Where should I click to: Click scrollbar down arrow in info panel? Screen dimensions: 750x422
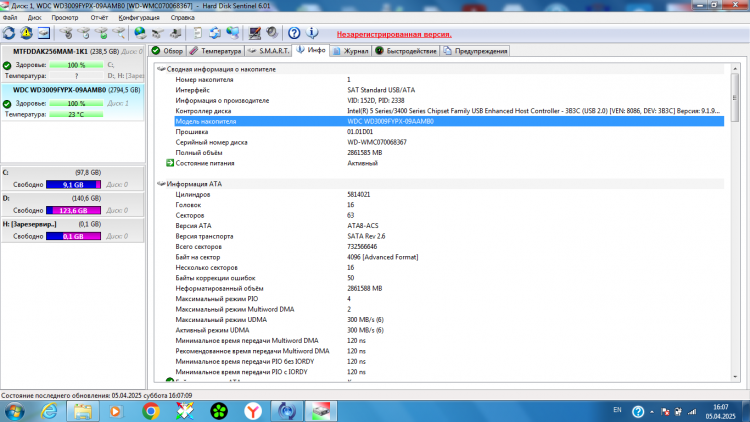coord(735,377)
